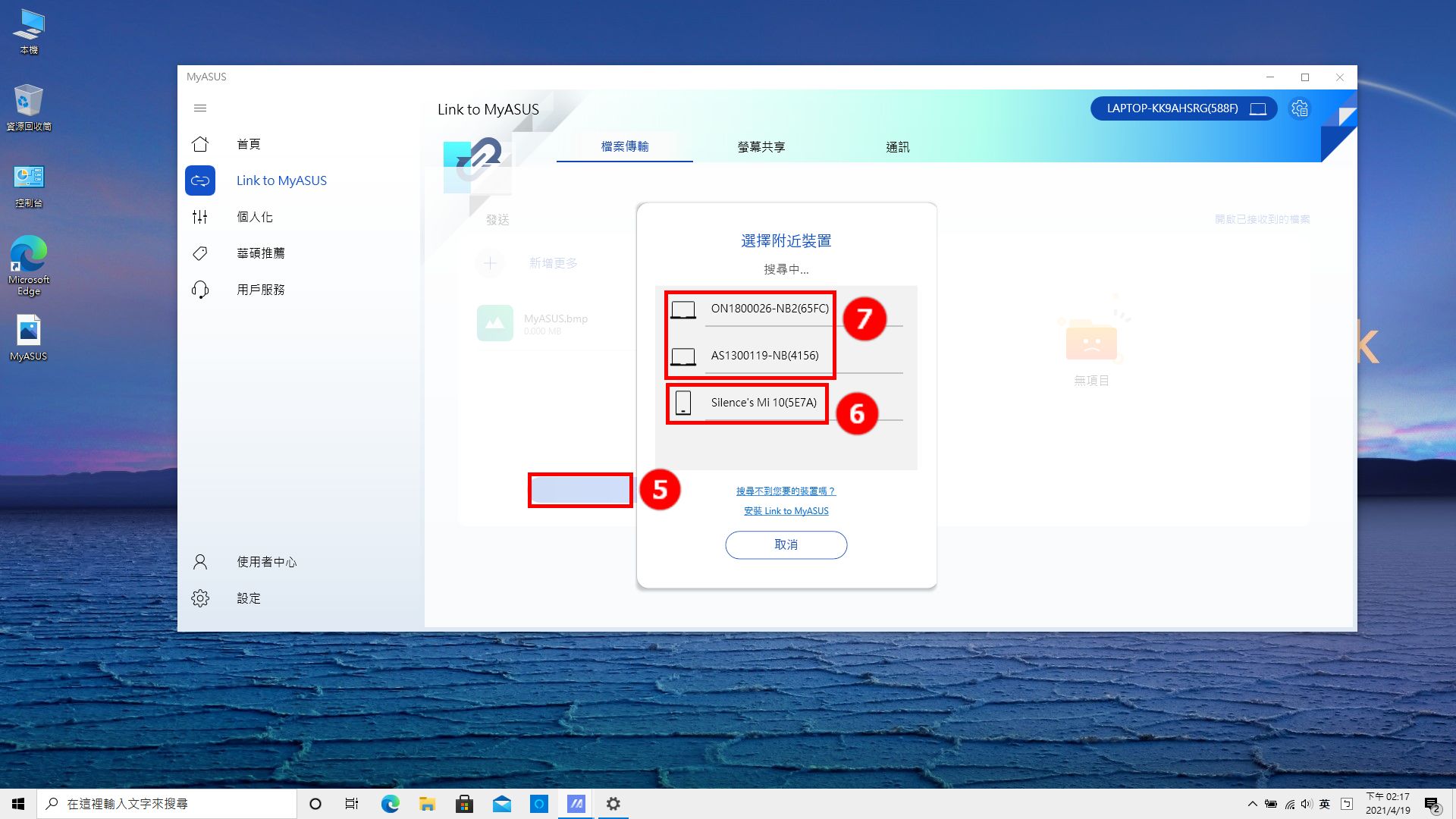The width and height of the screenshot is (1456, 819).
Task: Click phone icon beside Silence's Mi 10
Action: (x=683, y=403)
